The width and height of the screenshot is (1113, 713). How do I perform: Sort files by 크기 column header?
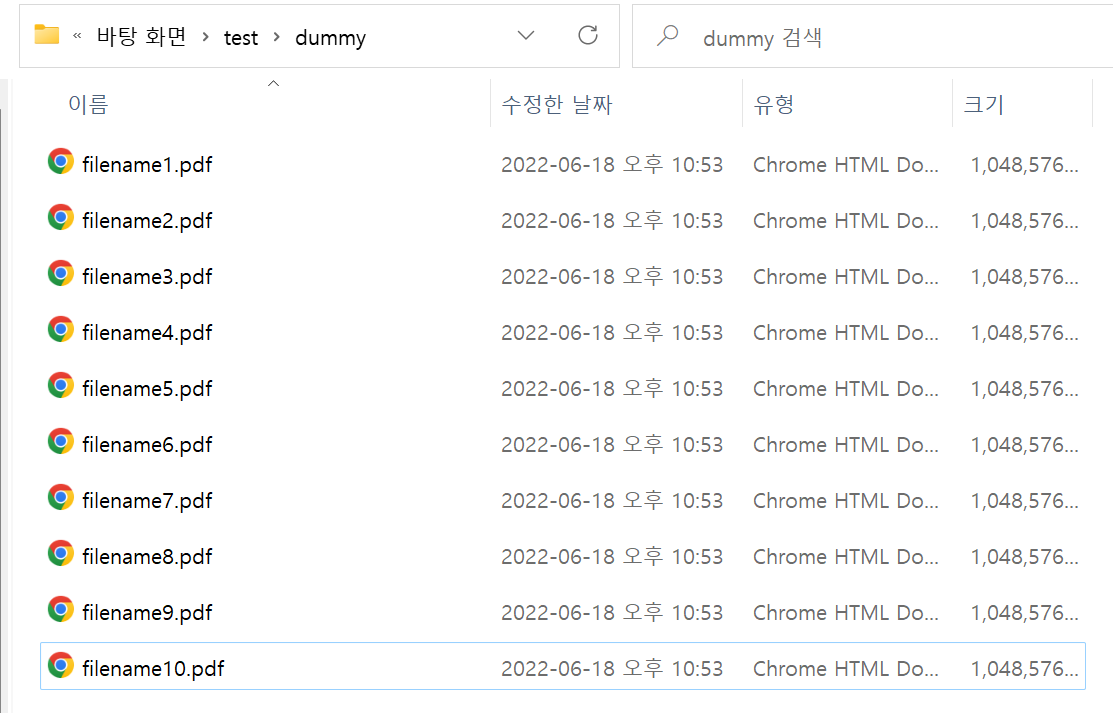point(983,104)
